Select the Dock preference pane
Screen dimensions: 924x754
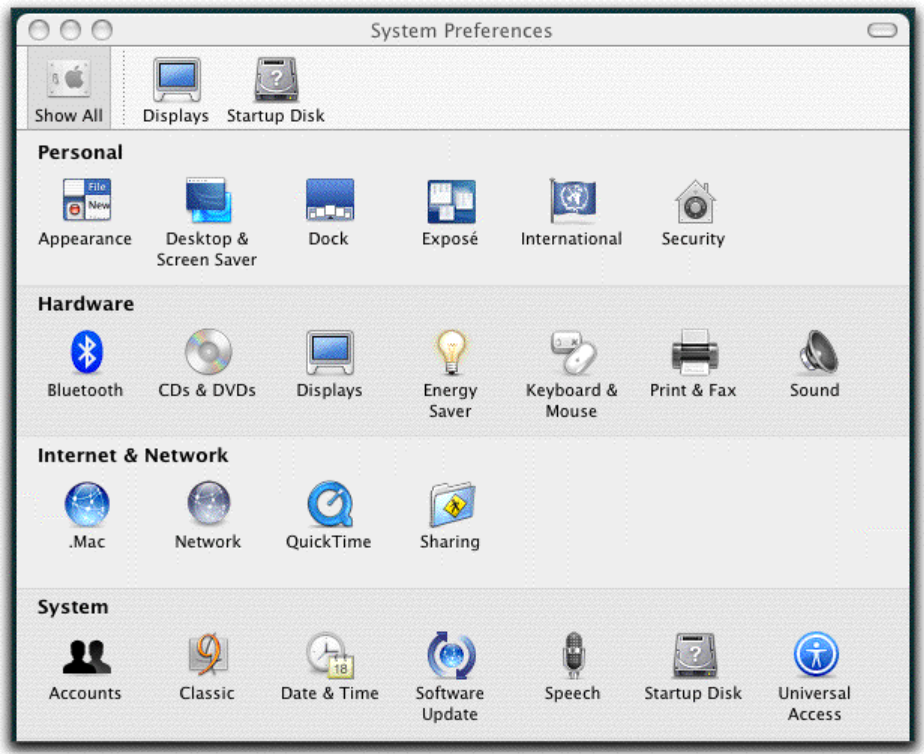(x=328, y=205)
